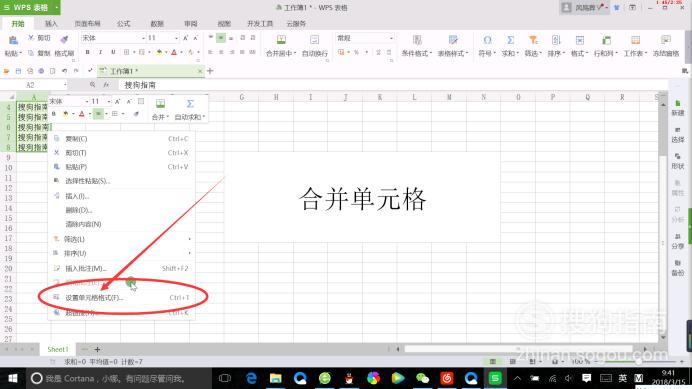Click the 排序 sort icon in ribbon
The height and width of the screenshot is (389, 692).
(556, 40)
